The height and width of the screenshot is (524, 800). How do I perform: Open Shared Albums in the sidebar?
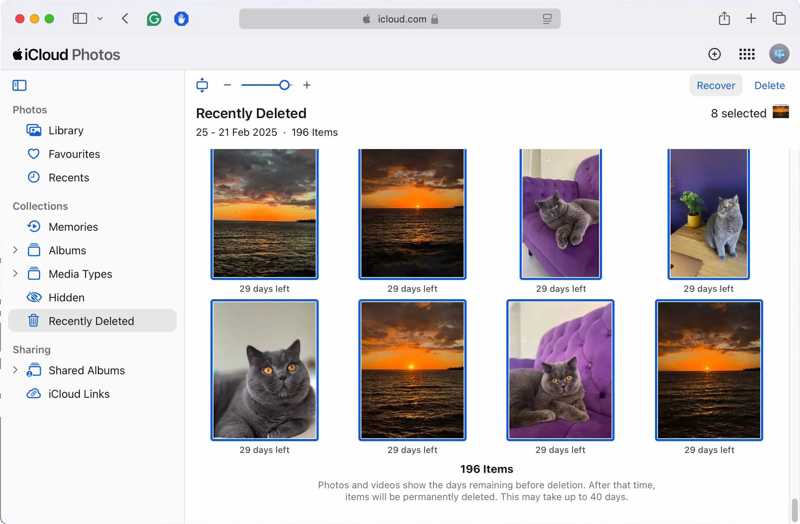tap(87, 370)
